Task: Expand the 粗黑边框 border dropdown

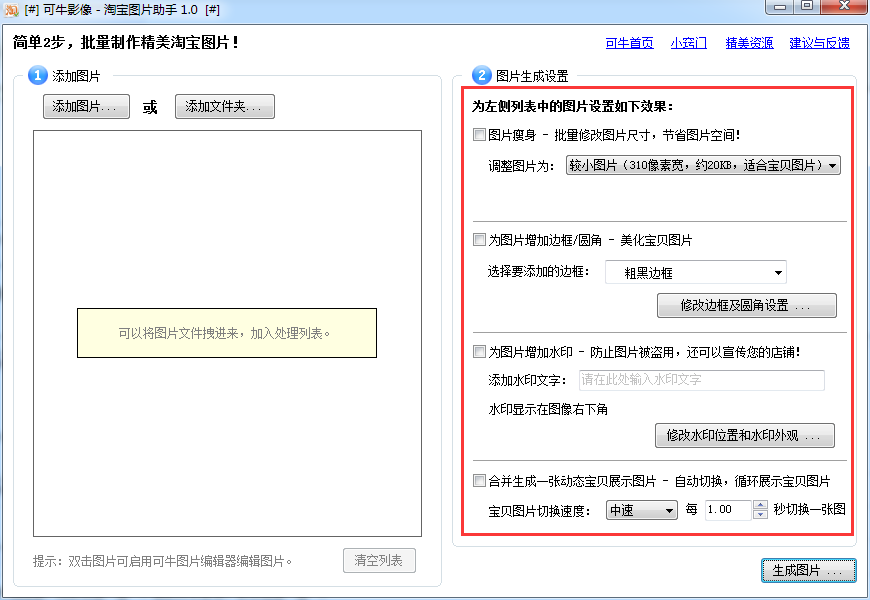Action: [696, 273]
